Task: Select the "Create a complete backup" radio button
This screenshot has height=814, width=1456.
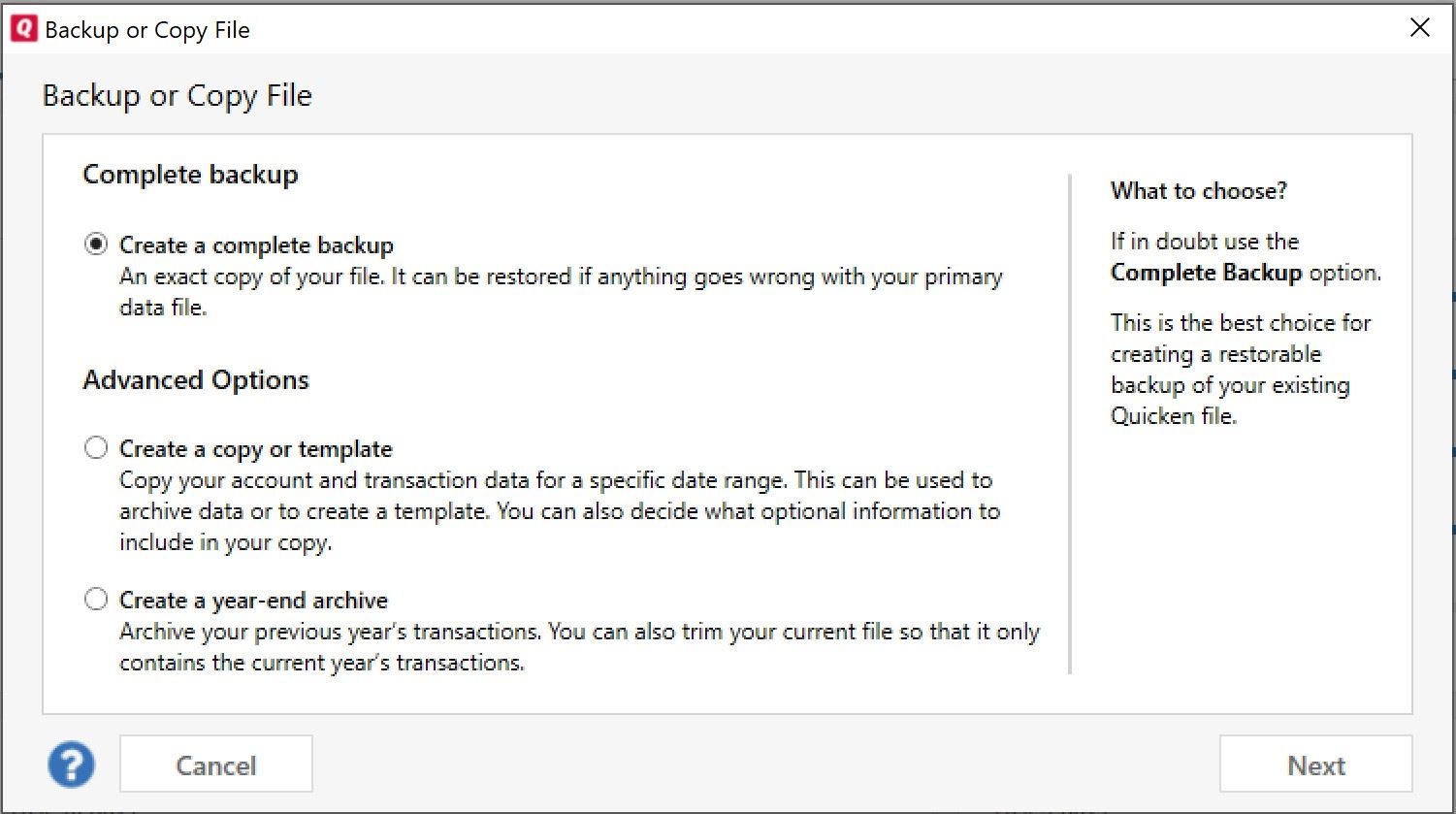Action: [x=96, y=244]
